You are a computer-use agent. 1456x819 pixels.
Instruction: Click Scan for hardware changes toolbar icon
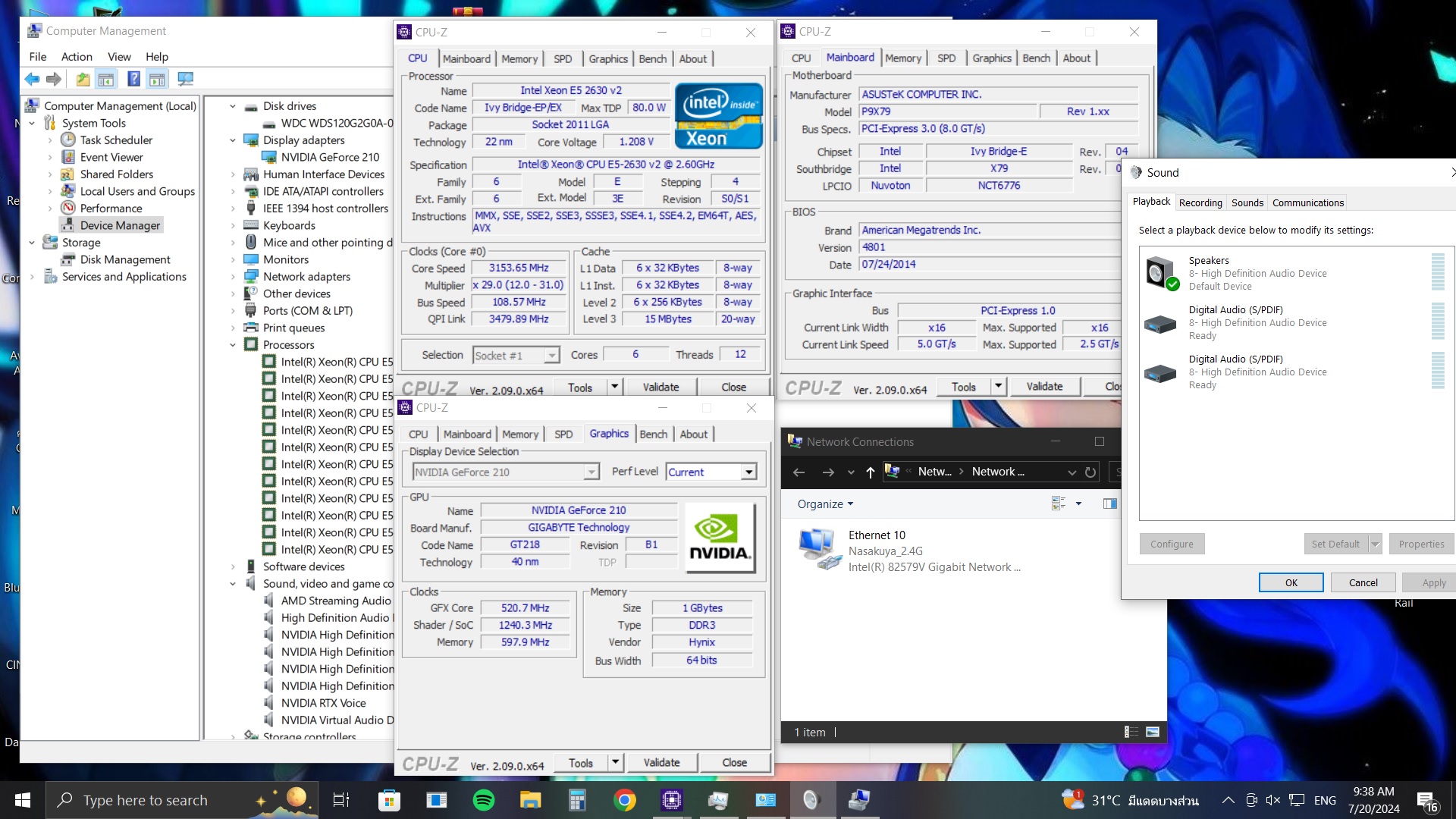point(185,79)
